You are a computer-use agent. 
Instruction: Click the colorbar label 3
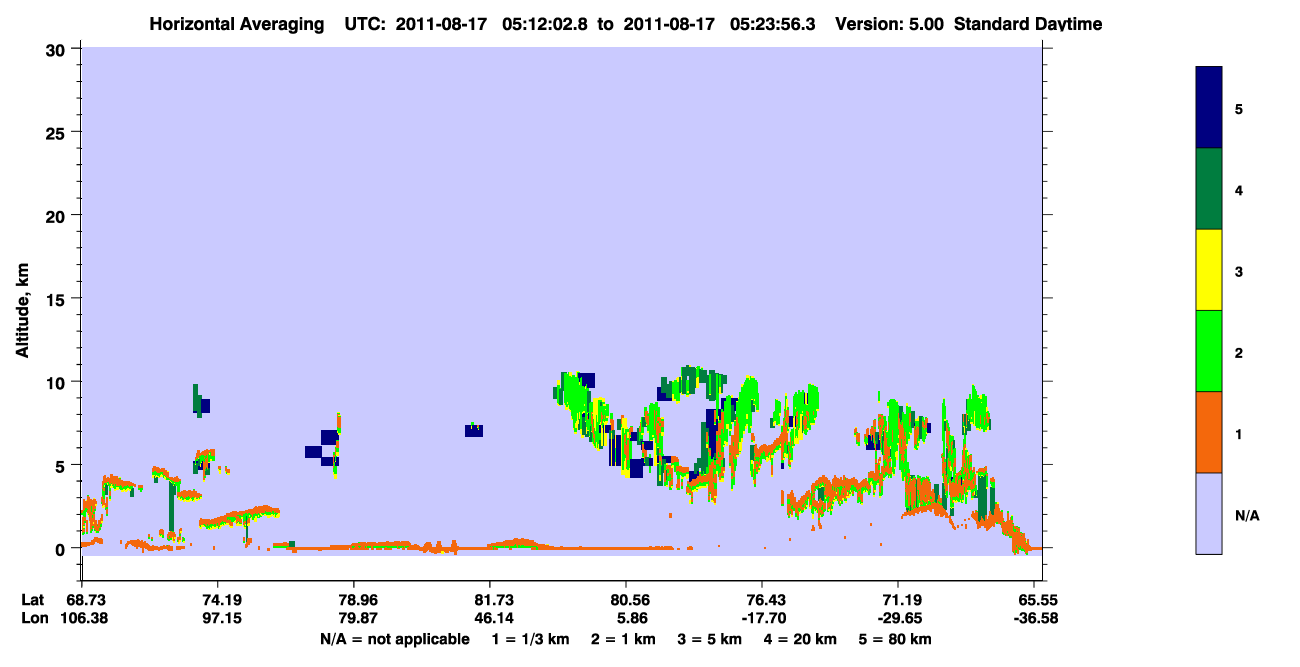tap(1239, 272)
